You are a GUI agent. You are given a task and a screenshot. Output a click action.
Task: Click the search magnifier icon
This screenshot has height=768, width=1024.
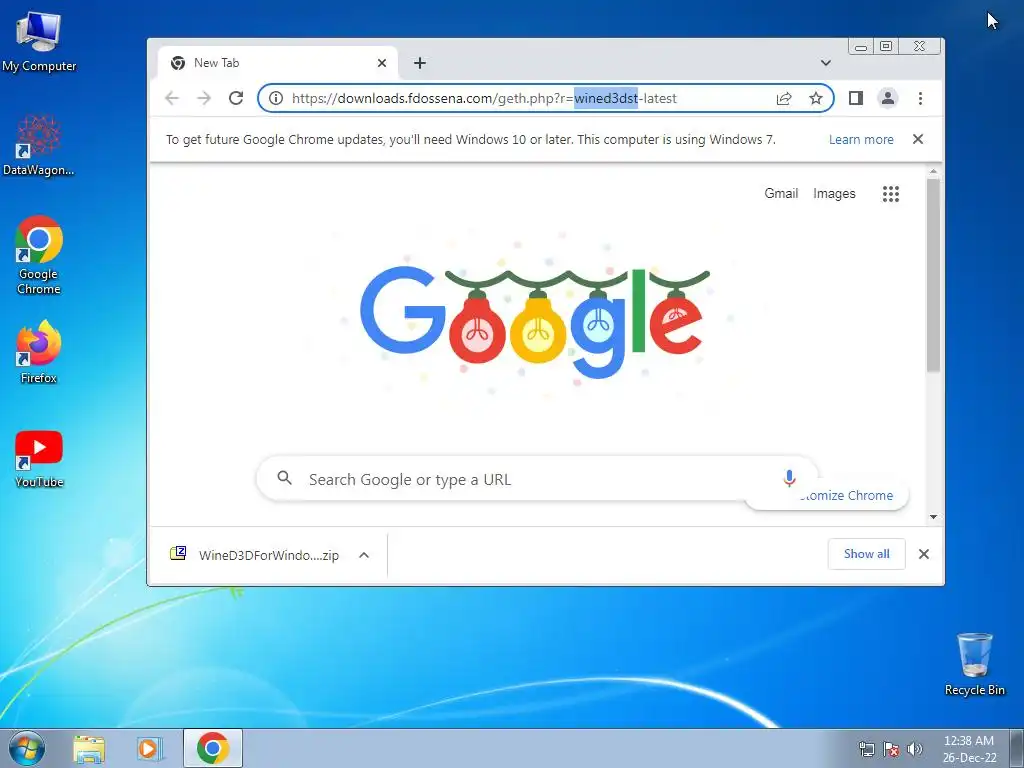284,478
